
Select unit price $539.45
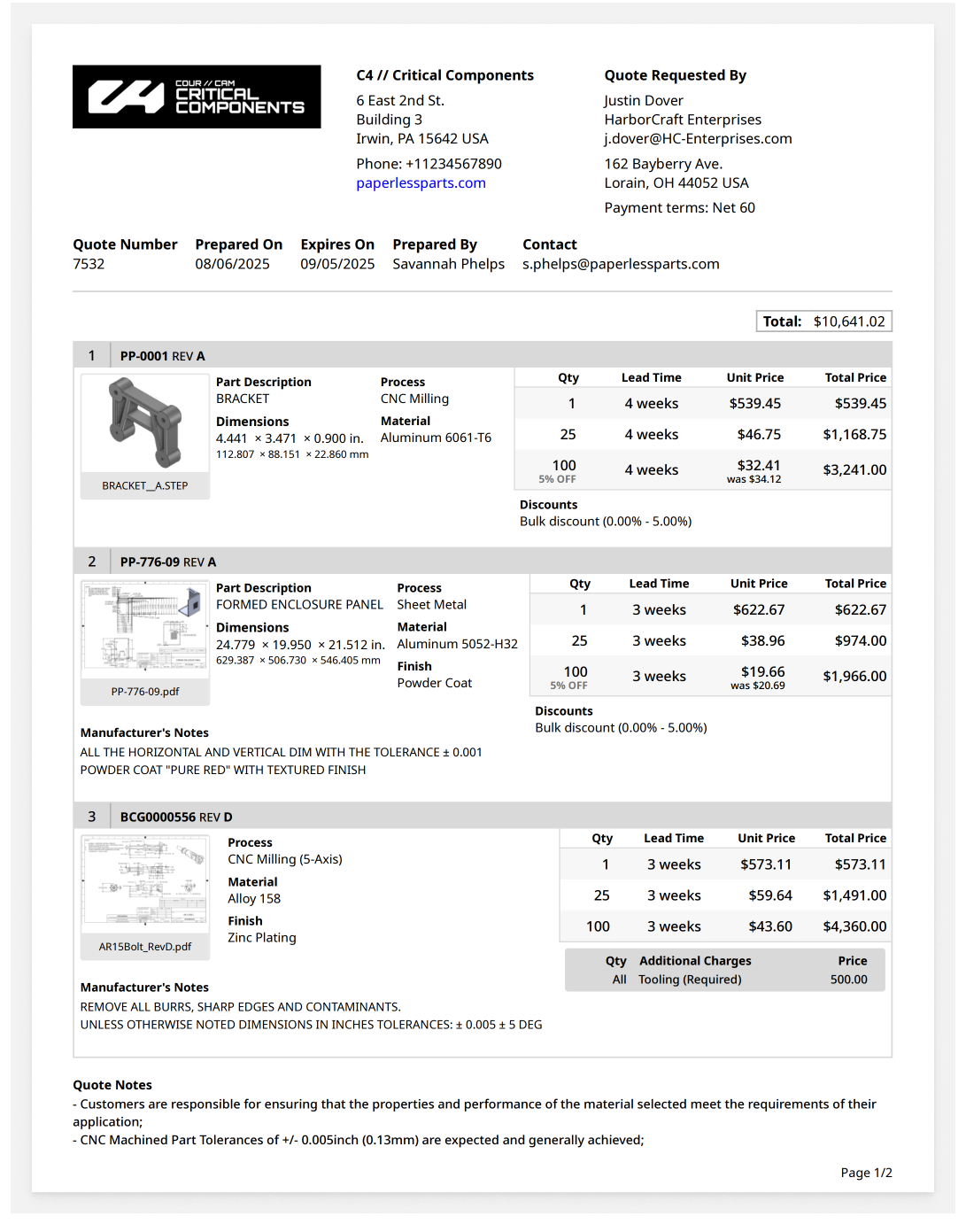coord(755,404)
